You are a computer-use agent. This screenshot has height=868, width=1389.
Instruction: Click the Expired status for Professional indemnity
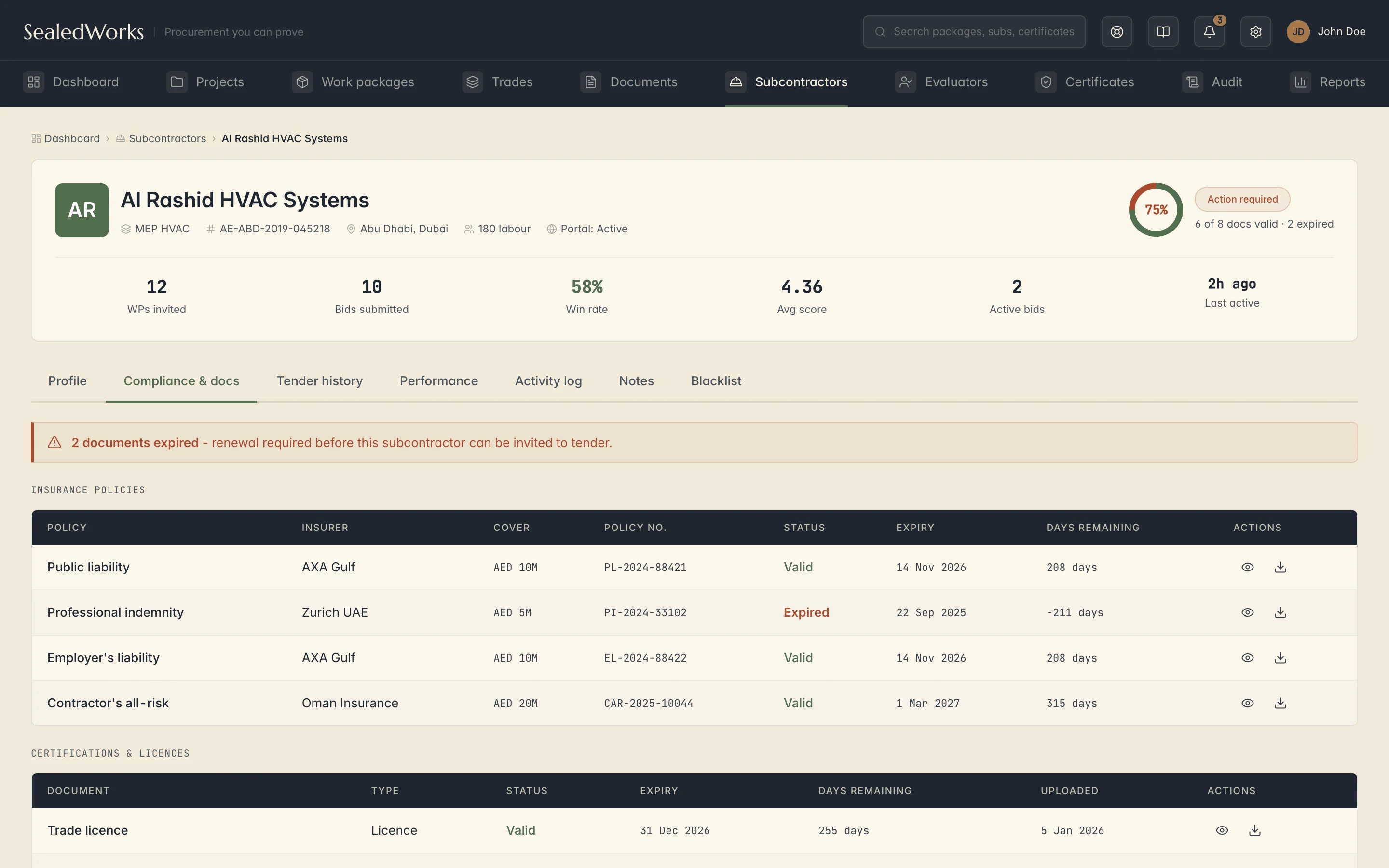click(x=806, y=612)
